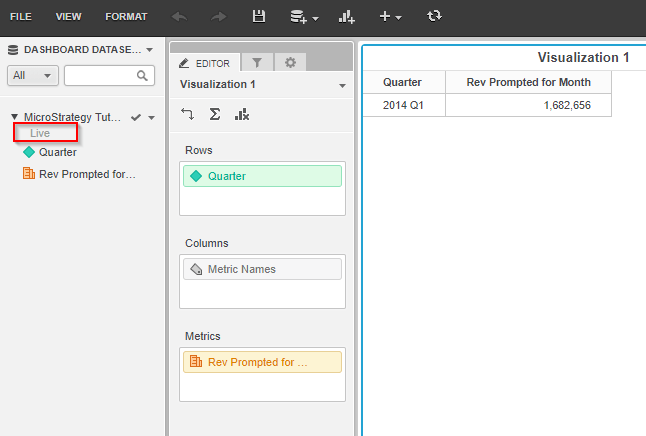
Task: Open the FILE menu
Action: (21, 17)
